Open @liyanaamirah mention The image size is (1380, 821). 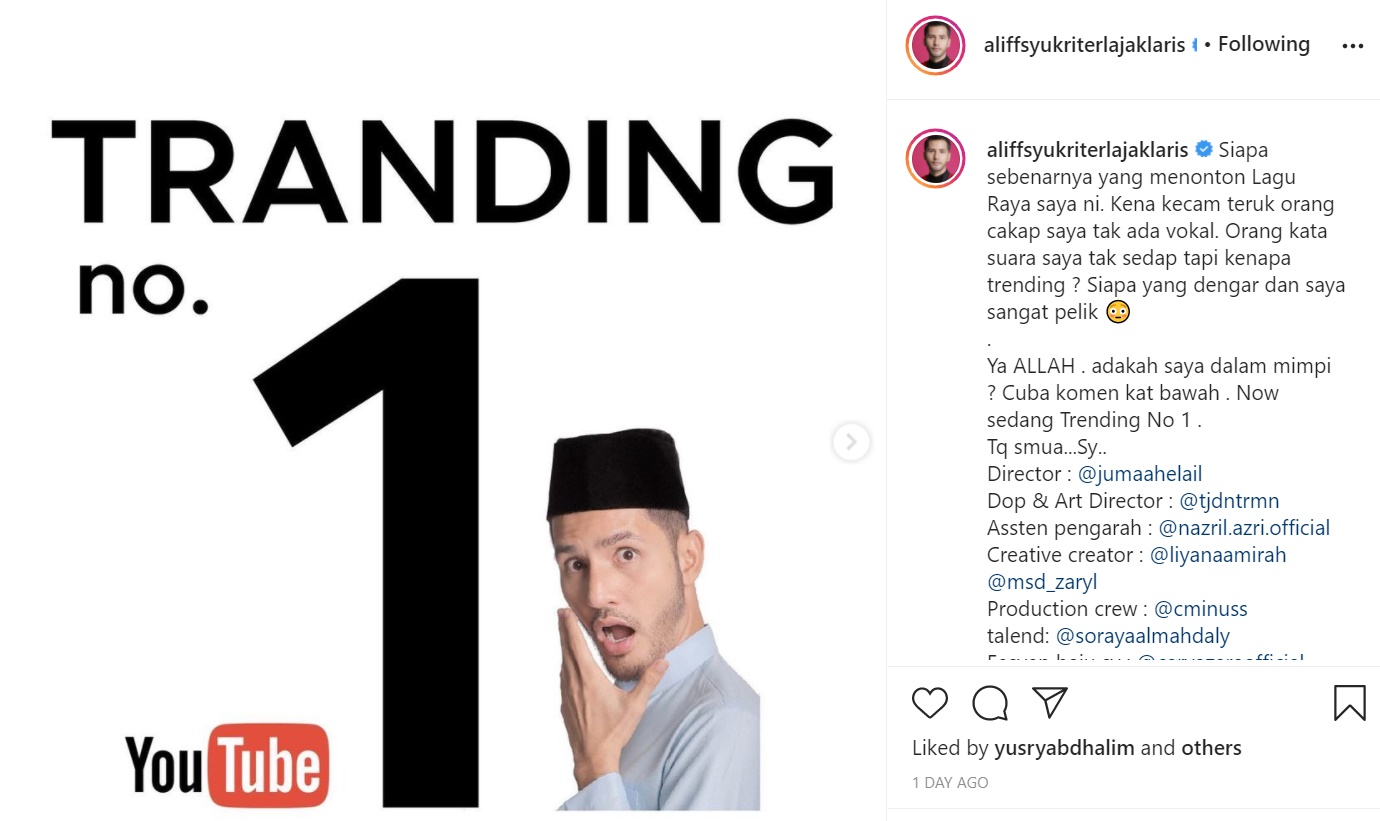tap(1218, 555)
